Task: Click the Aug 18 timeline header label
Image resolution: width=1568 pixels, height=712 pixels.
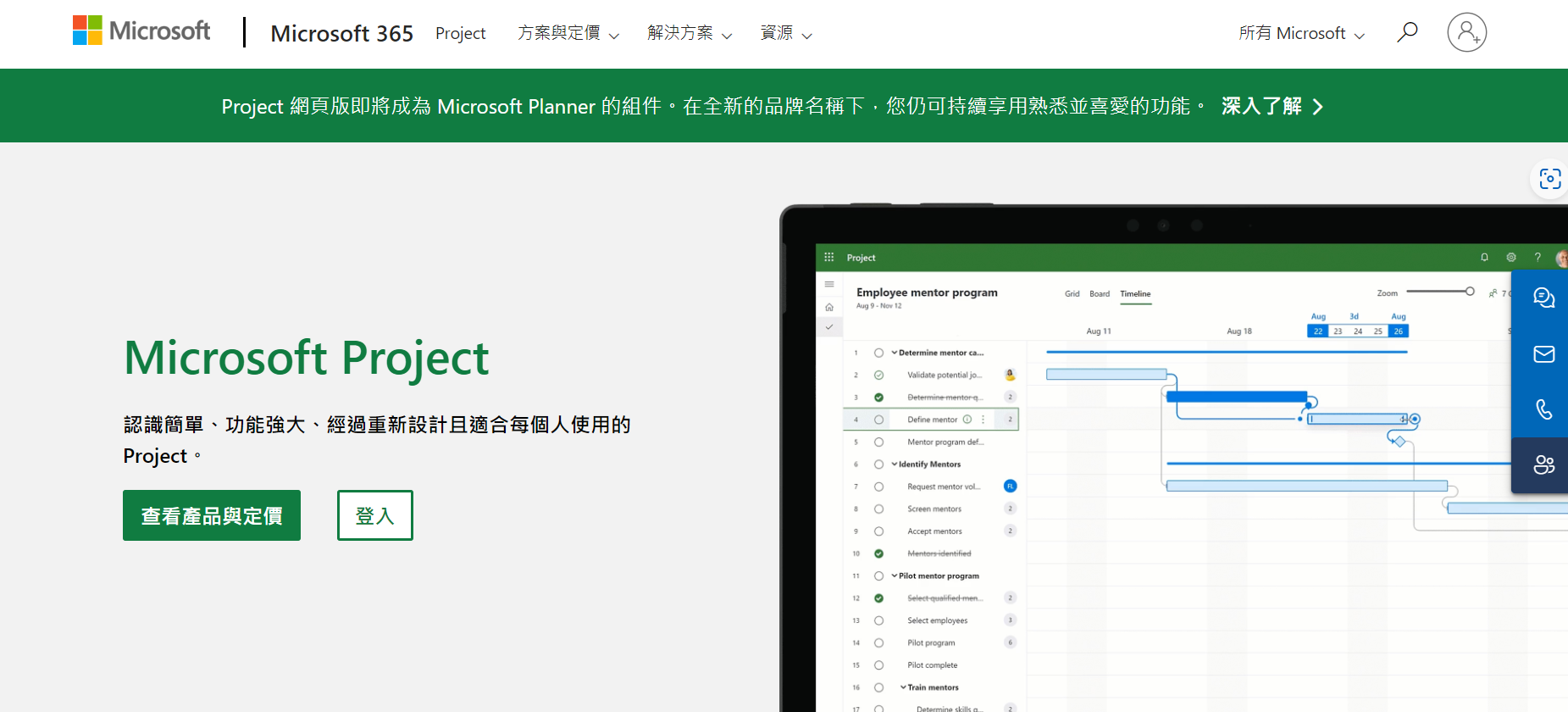Action: [1239, 331]
